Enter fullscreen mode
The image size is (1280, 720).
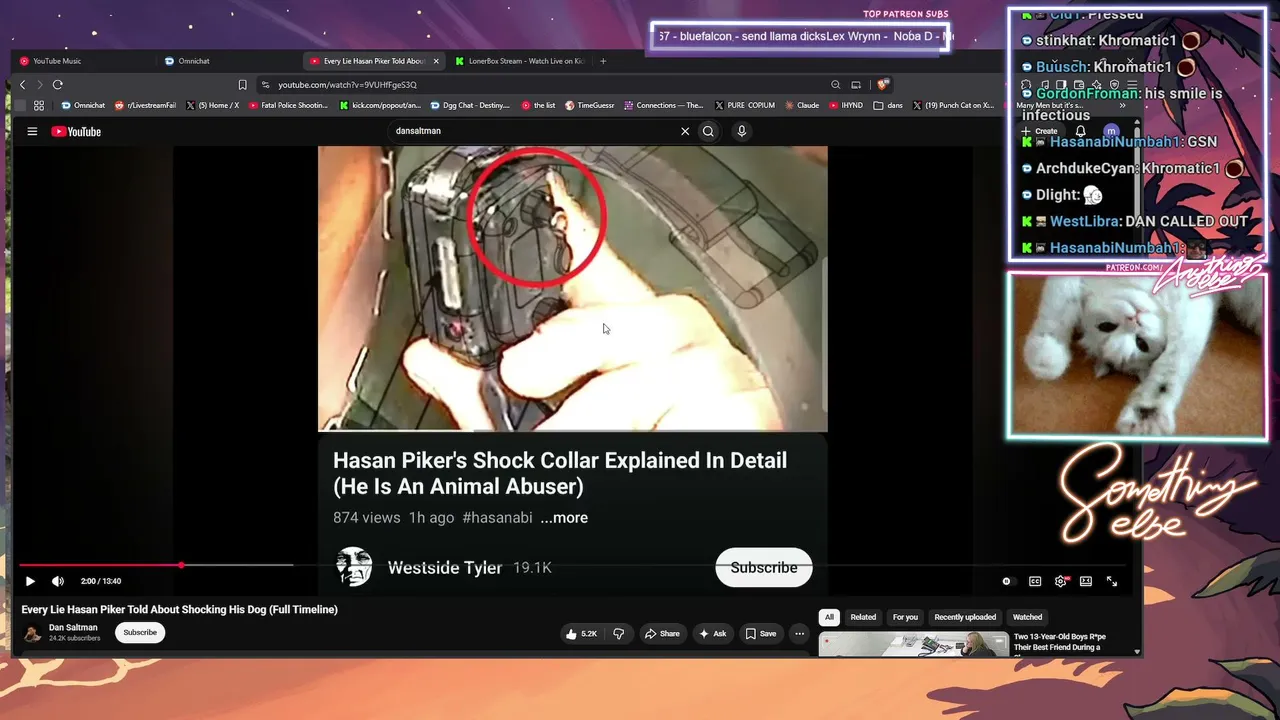1112,581
